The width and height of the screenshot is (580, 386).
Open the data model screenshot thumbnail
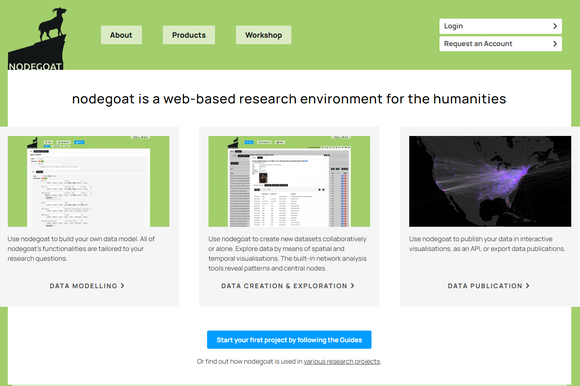pos(88,181)
